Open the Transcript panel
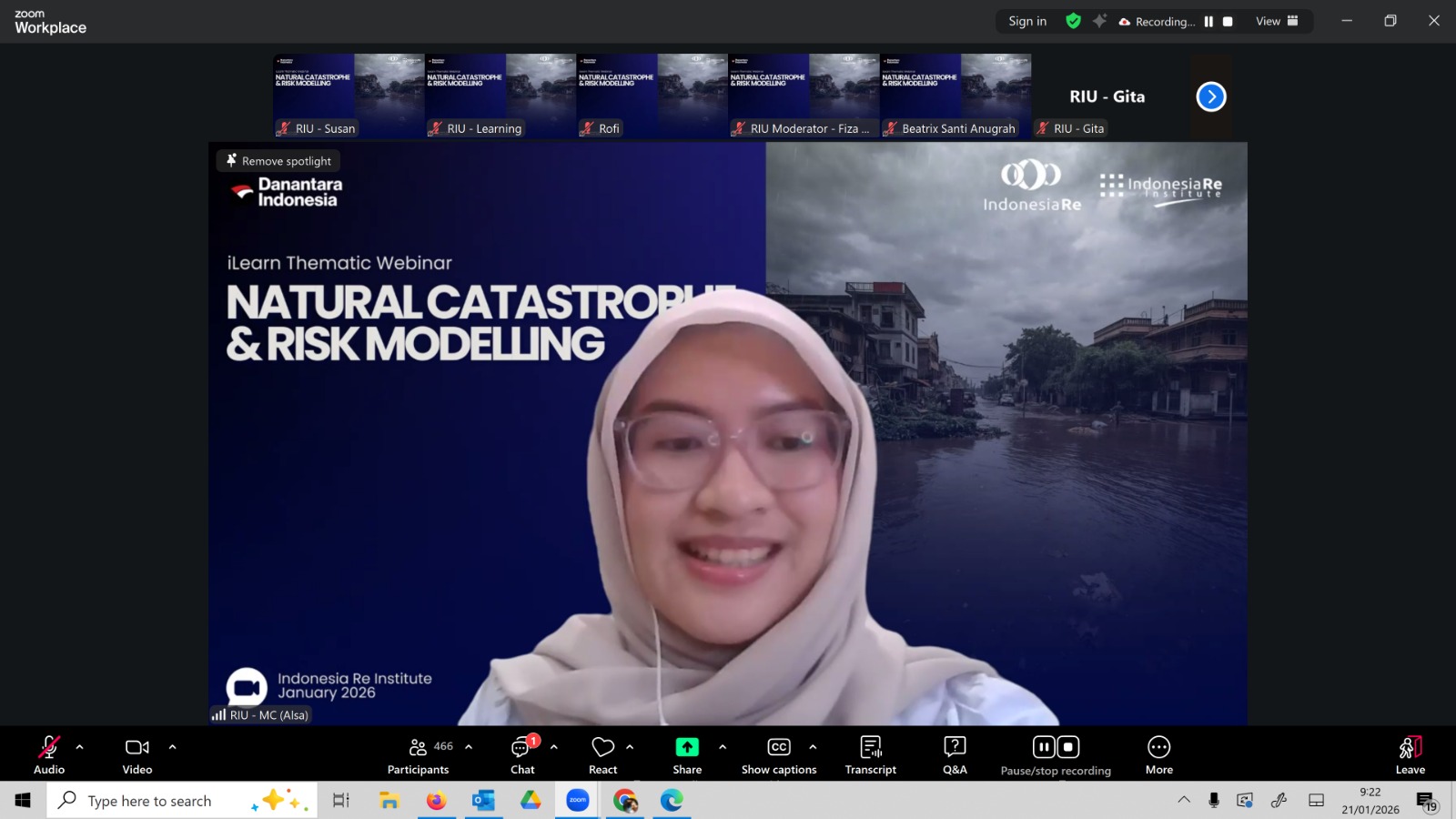This screenshot has width=1456, height=819. pos(870,755)
